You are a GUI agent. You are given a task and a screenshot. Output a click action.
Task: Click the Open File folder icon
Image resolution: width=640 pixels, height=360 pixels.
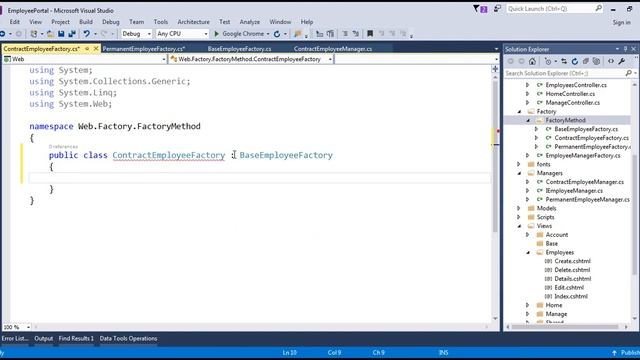point(50,34)
